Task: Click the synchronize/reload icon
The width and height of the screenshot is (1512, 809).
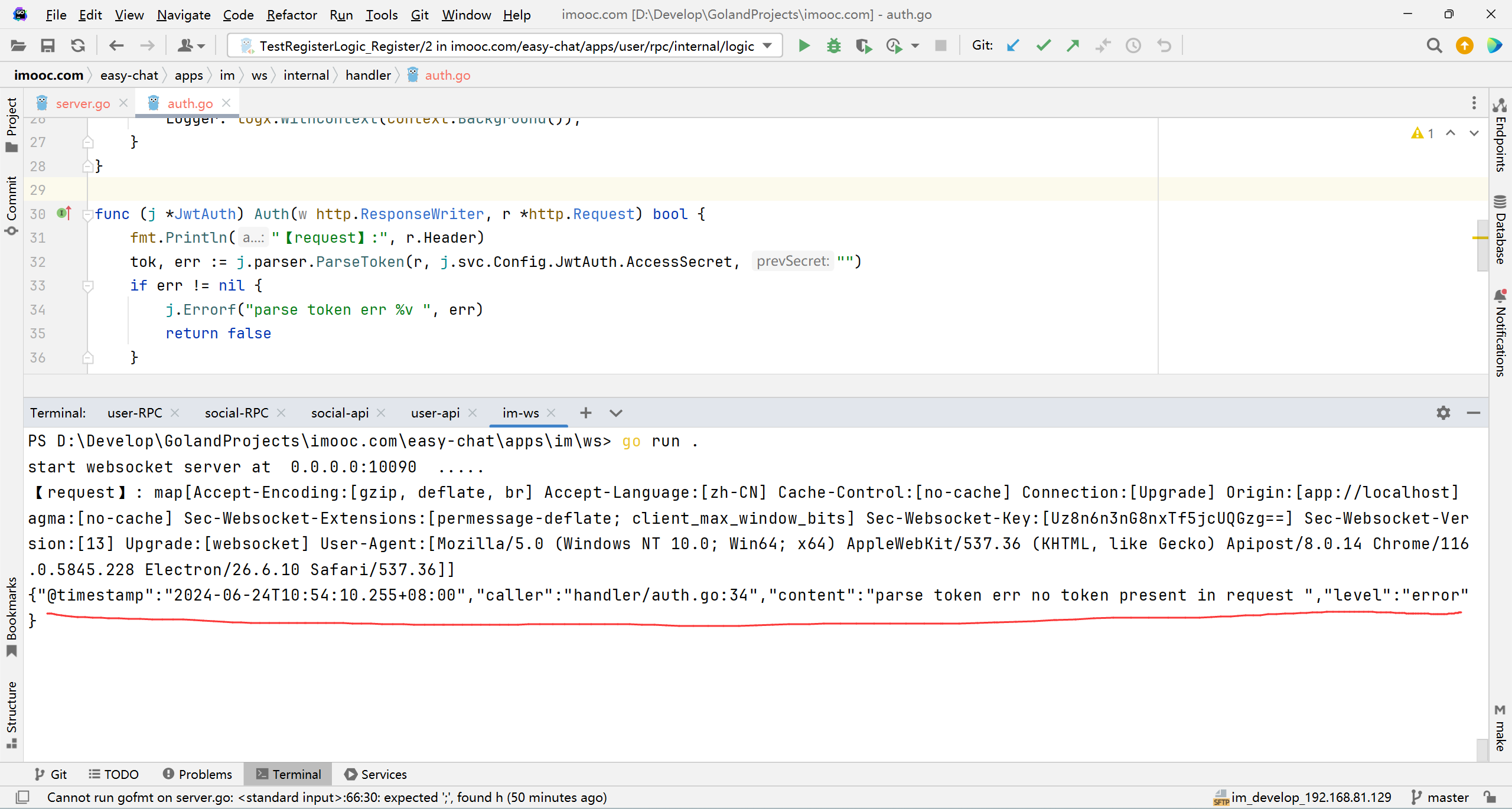Action: [78, 45]
